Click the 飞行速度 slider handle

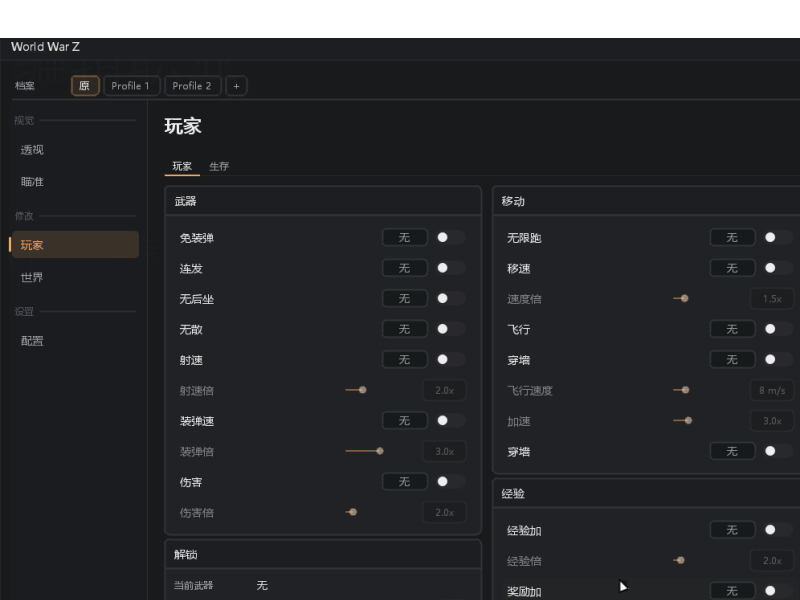(686, 390)
